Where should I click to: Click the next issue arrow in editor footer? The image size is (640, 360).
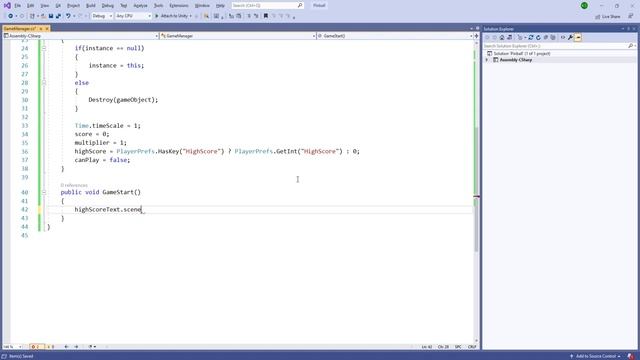pyautogui.click(x=76, y=347)
